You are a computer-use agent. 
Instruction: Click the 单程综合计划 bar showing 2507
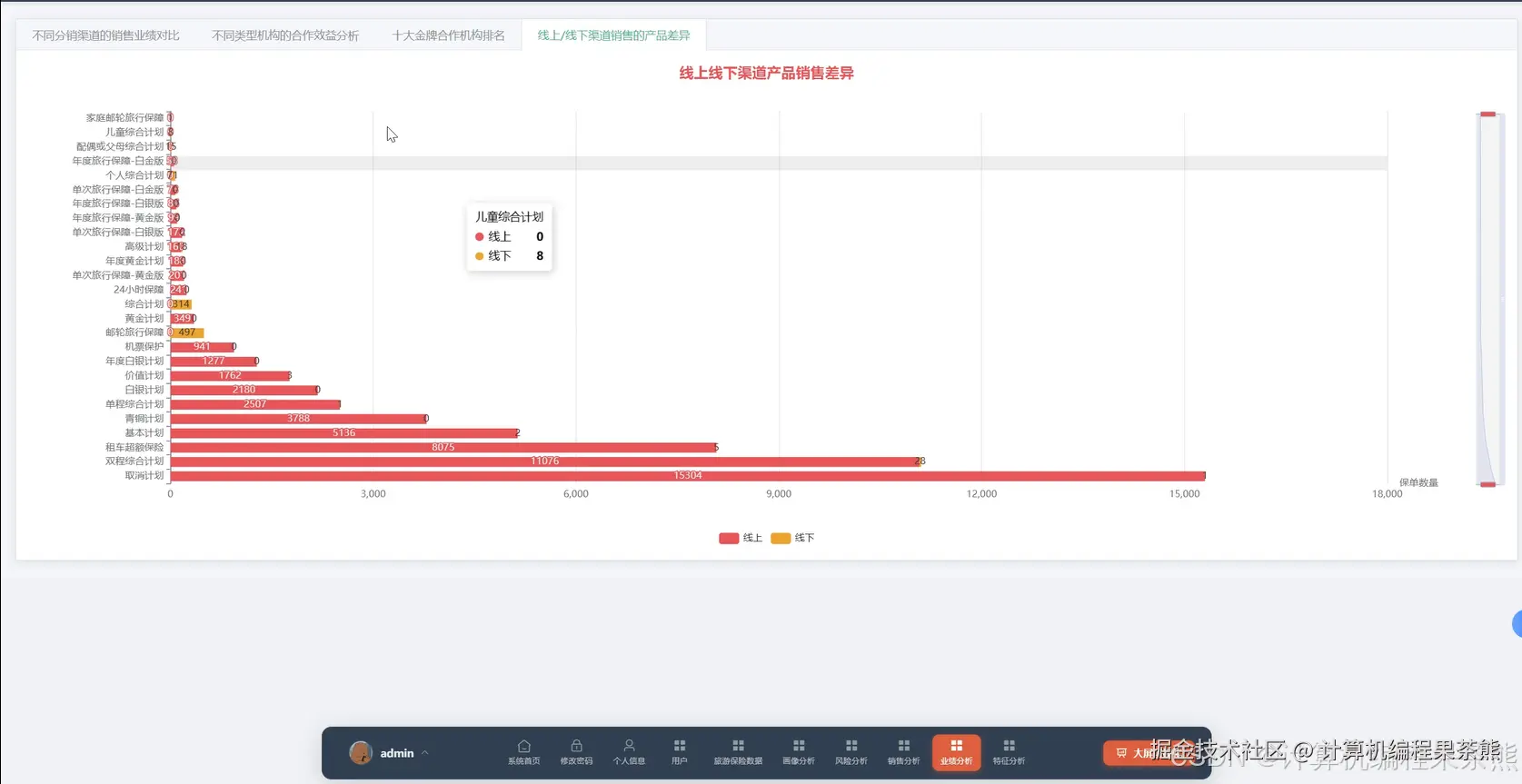click(x=255, y=404)
